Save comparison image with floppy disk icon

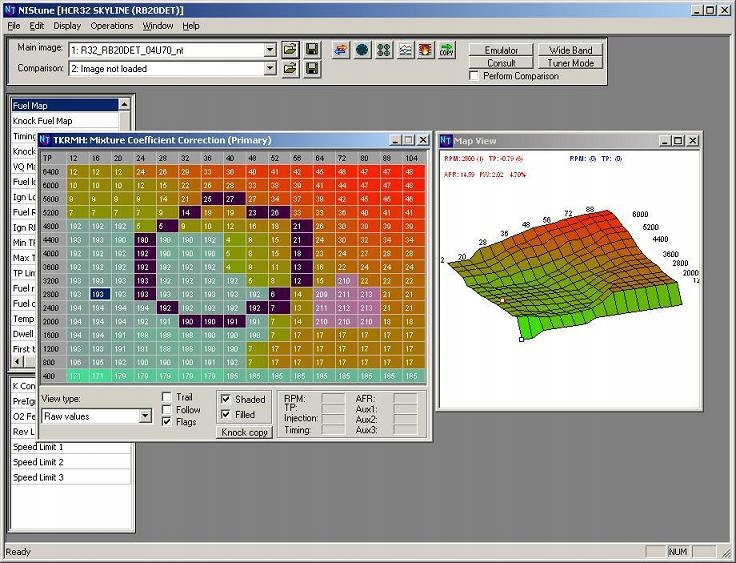coord(312,69)
